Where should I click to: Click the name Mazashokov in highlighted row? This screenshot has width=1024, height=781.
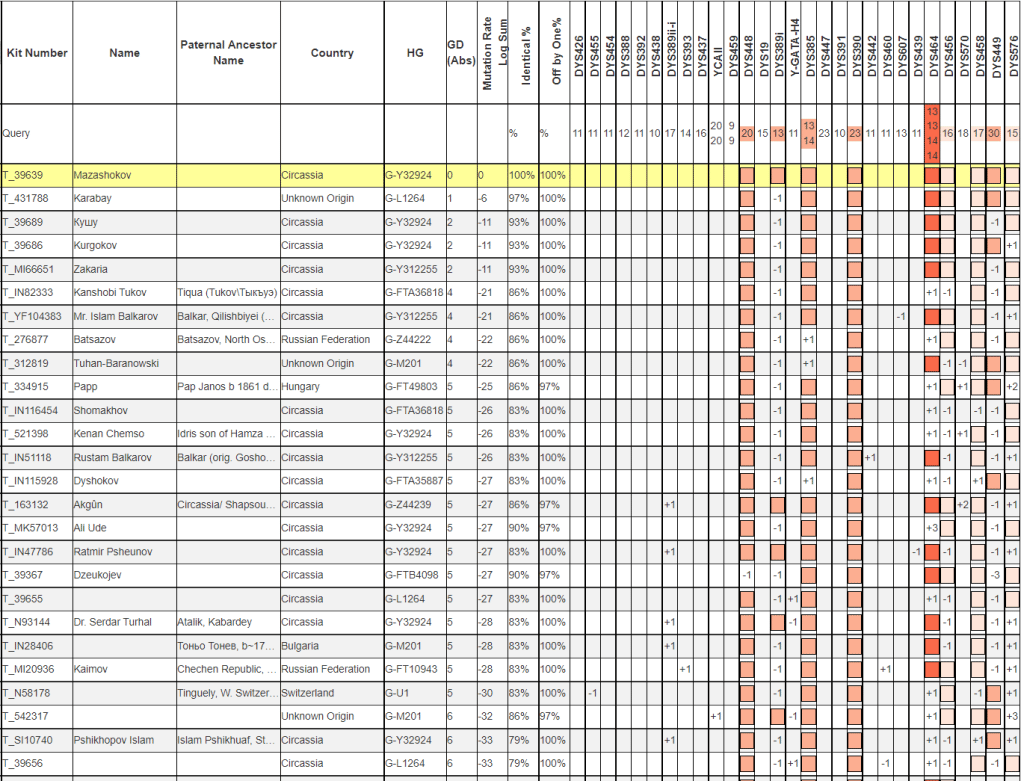[x=102, y=176]
